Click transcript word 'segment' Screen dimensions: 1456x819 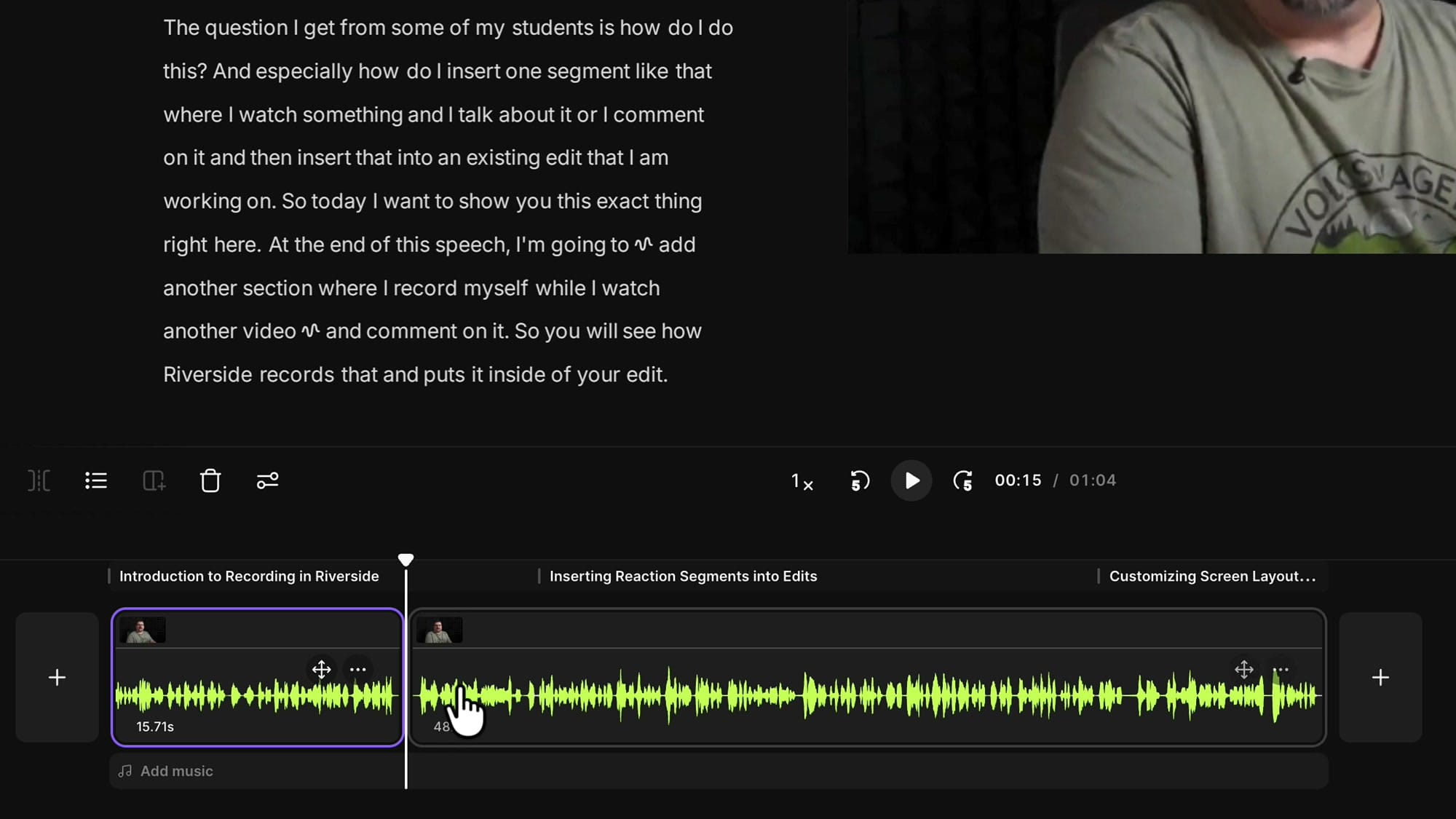(588, 72)
